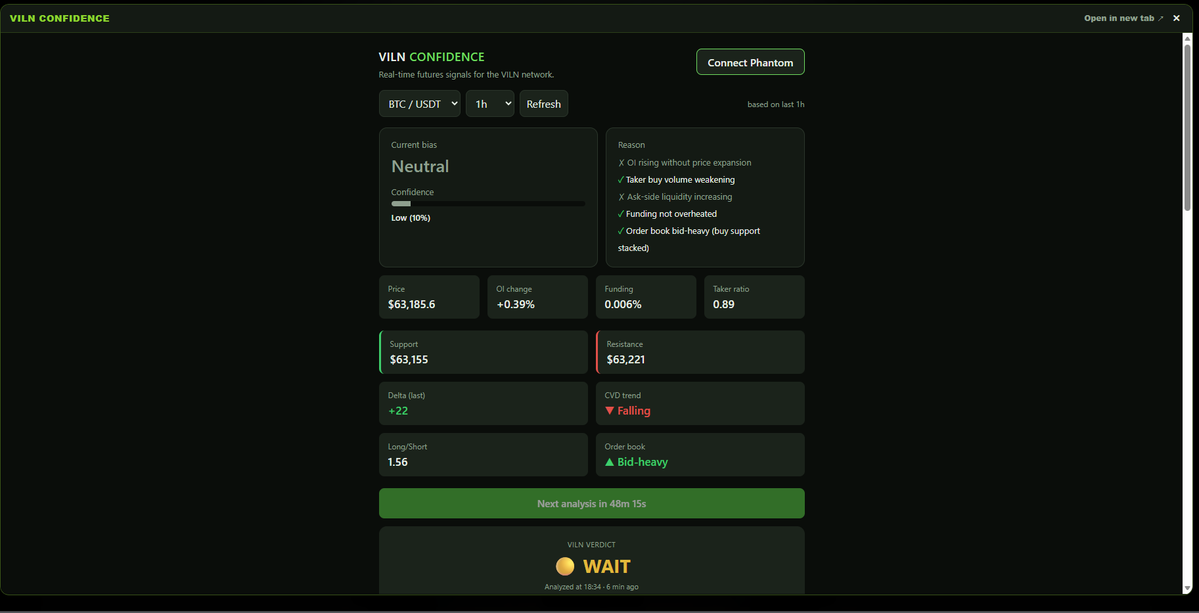1199x613 pixels.
Task: Close the VILN Confidence panel
Action: coord(1177,18)
